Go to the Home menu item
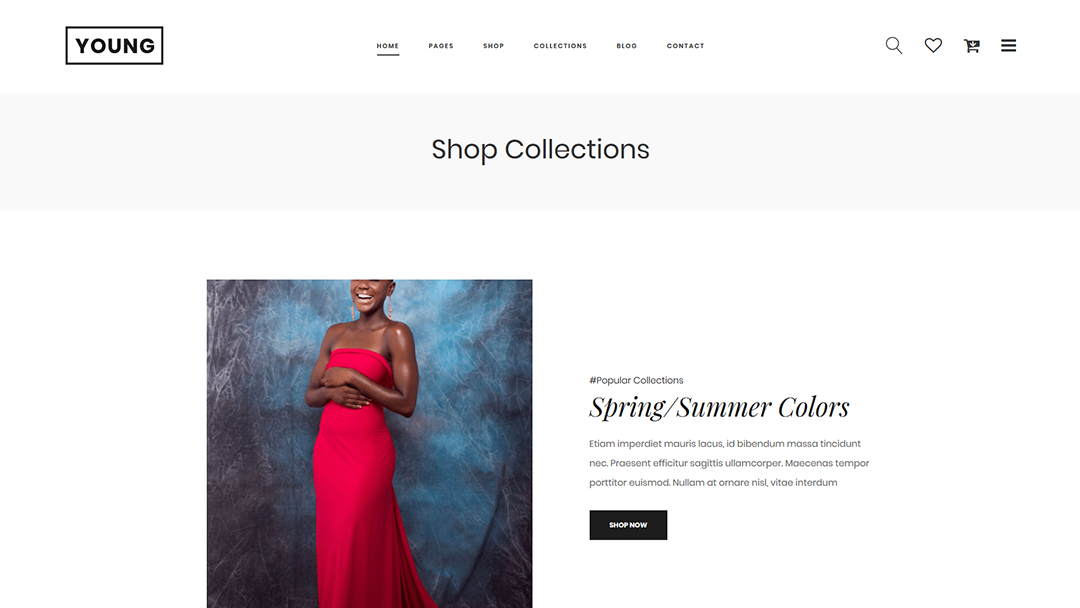1080x608 pixels. coord(388,46)
